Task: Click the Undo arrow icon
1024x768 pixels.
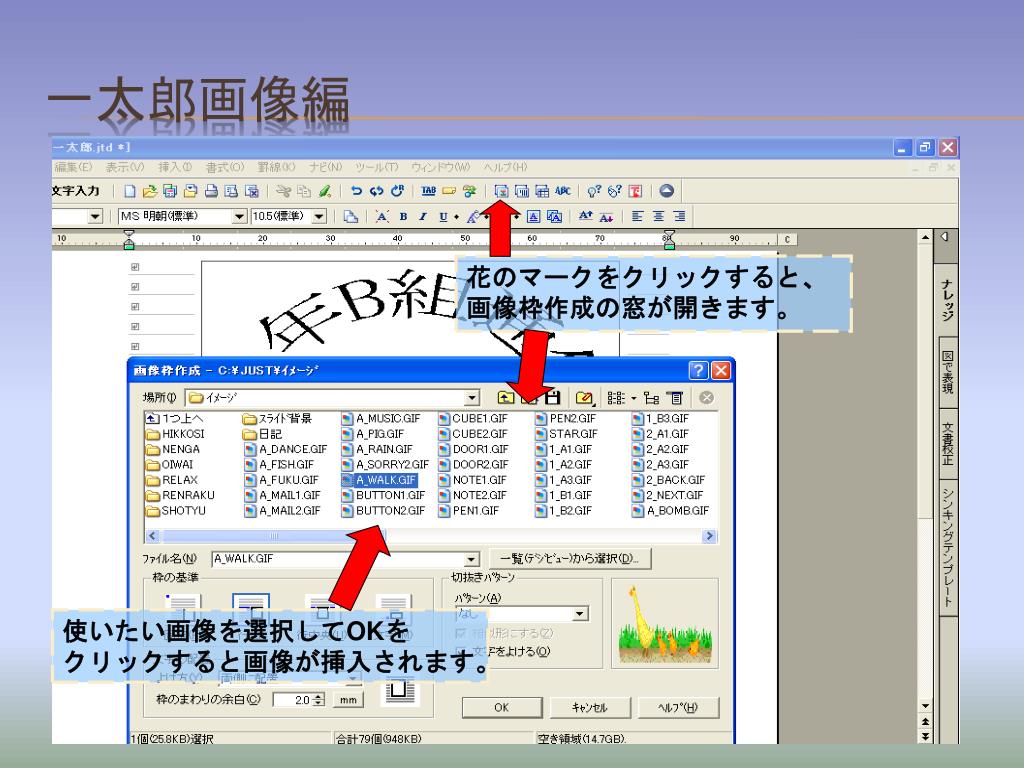Action: 356,191
